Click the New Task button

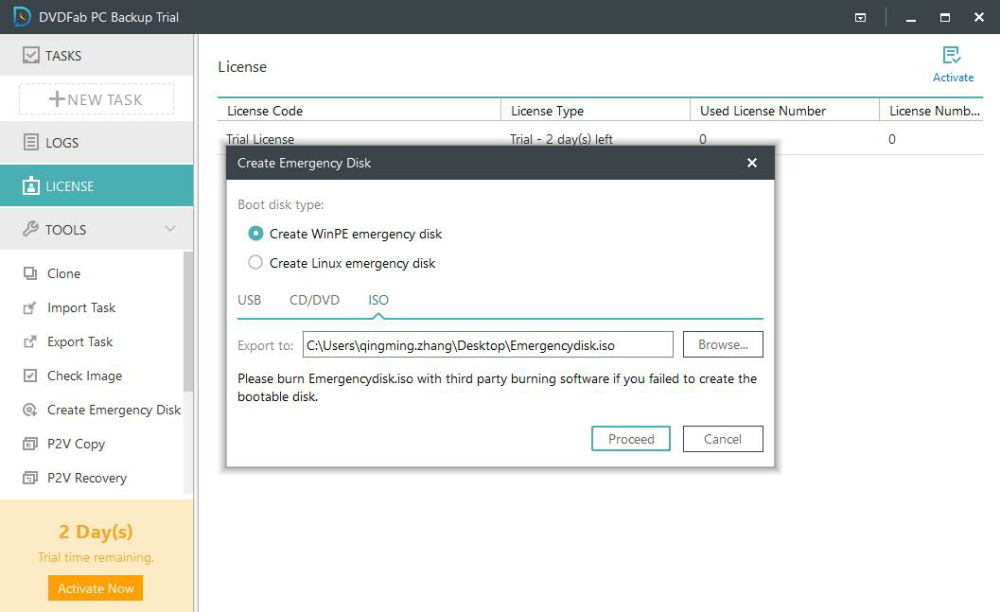[96, 99]
